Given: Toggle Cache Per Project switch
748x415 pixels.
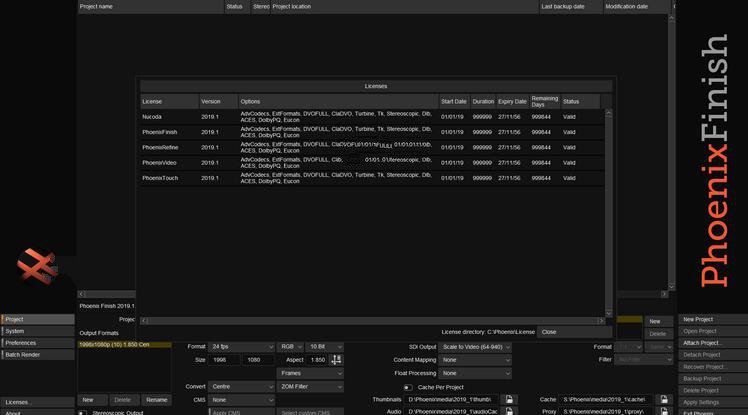Looking at the screenshot, I should point(408,387).
